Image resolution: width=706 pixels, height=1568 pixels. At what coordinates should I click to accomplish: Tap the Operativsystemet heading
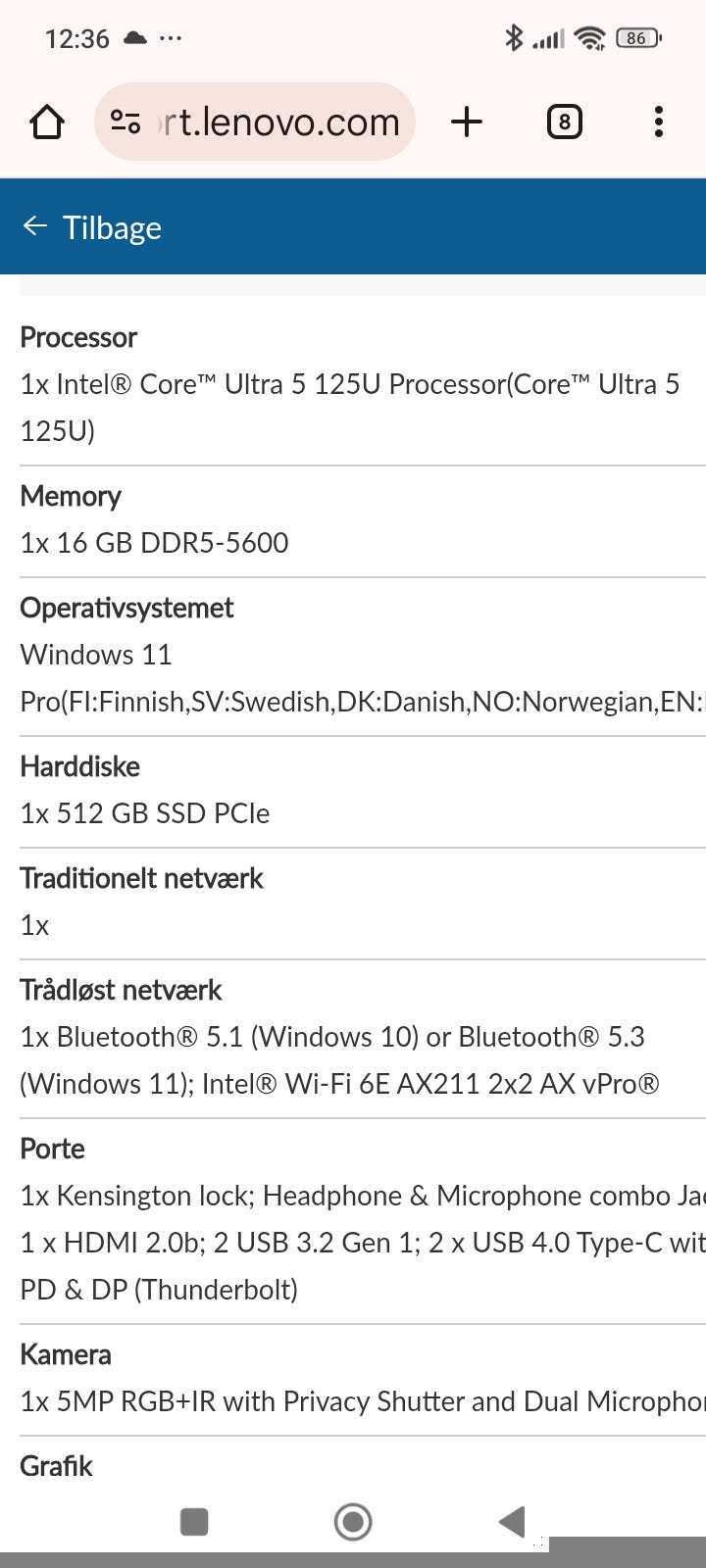coord(126,608)
